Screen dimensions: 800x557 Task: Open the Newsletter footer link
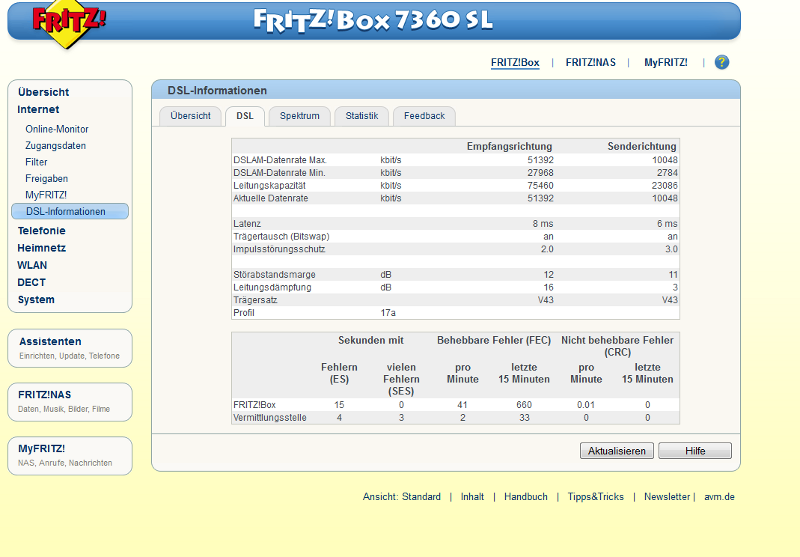point(667,497)
